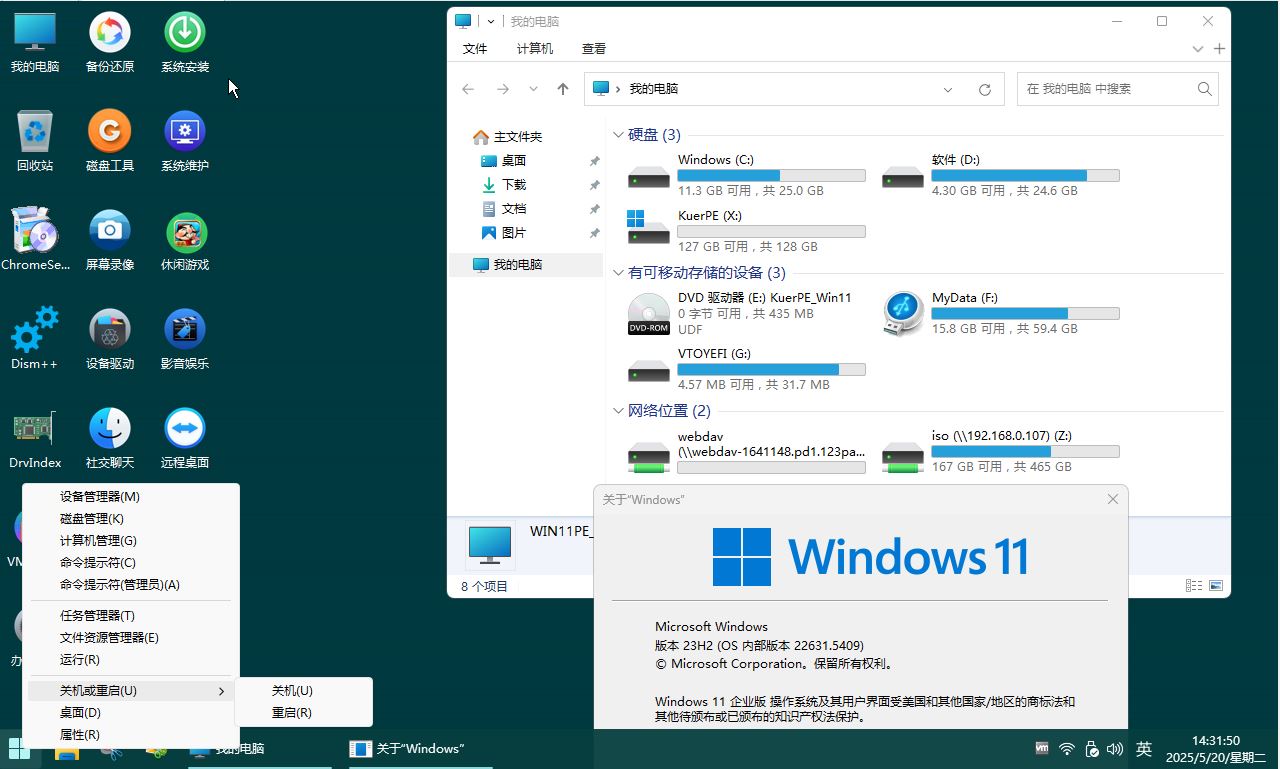Select the DVD 驱动器 (E:) KuerPE_Win11 item
Screen dimensions: 1280x769
pyautogui.click(x=746, y=313)
